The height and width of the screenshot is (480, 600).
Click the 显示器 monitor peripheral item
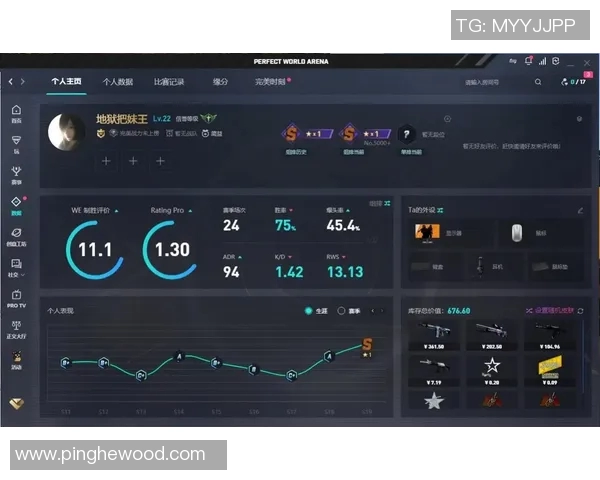coord(450,232)
